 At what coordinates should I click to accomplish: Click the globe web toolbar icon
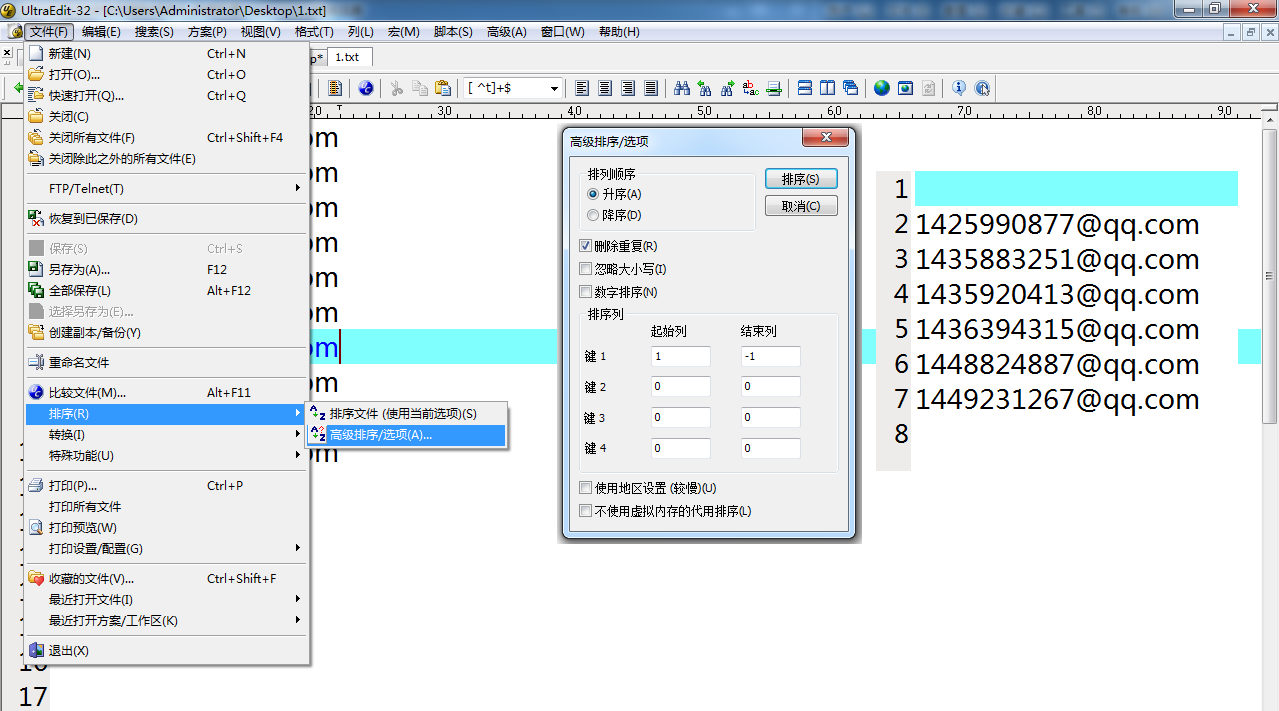(x=881, y=88)
